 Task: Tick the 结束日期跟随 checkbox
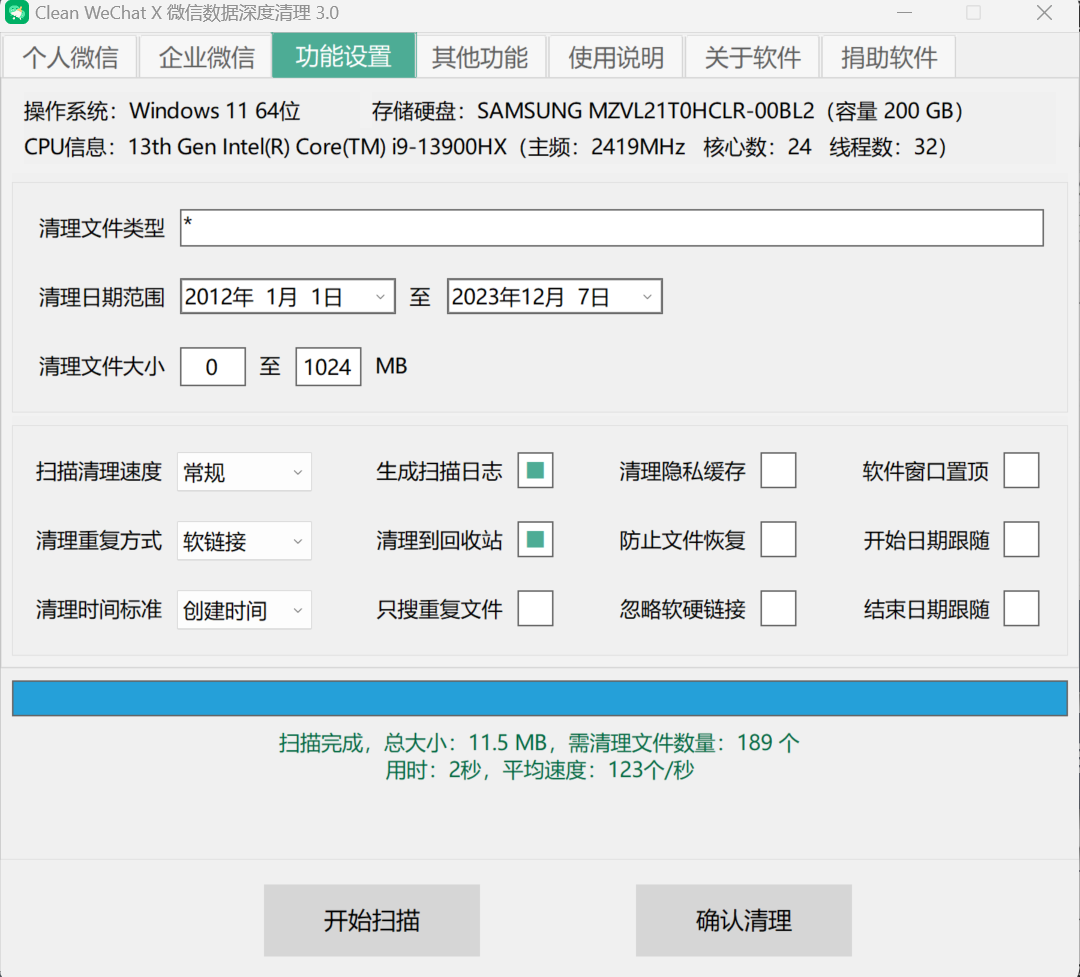pyautogui.click(x=1021, y=608)
